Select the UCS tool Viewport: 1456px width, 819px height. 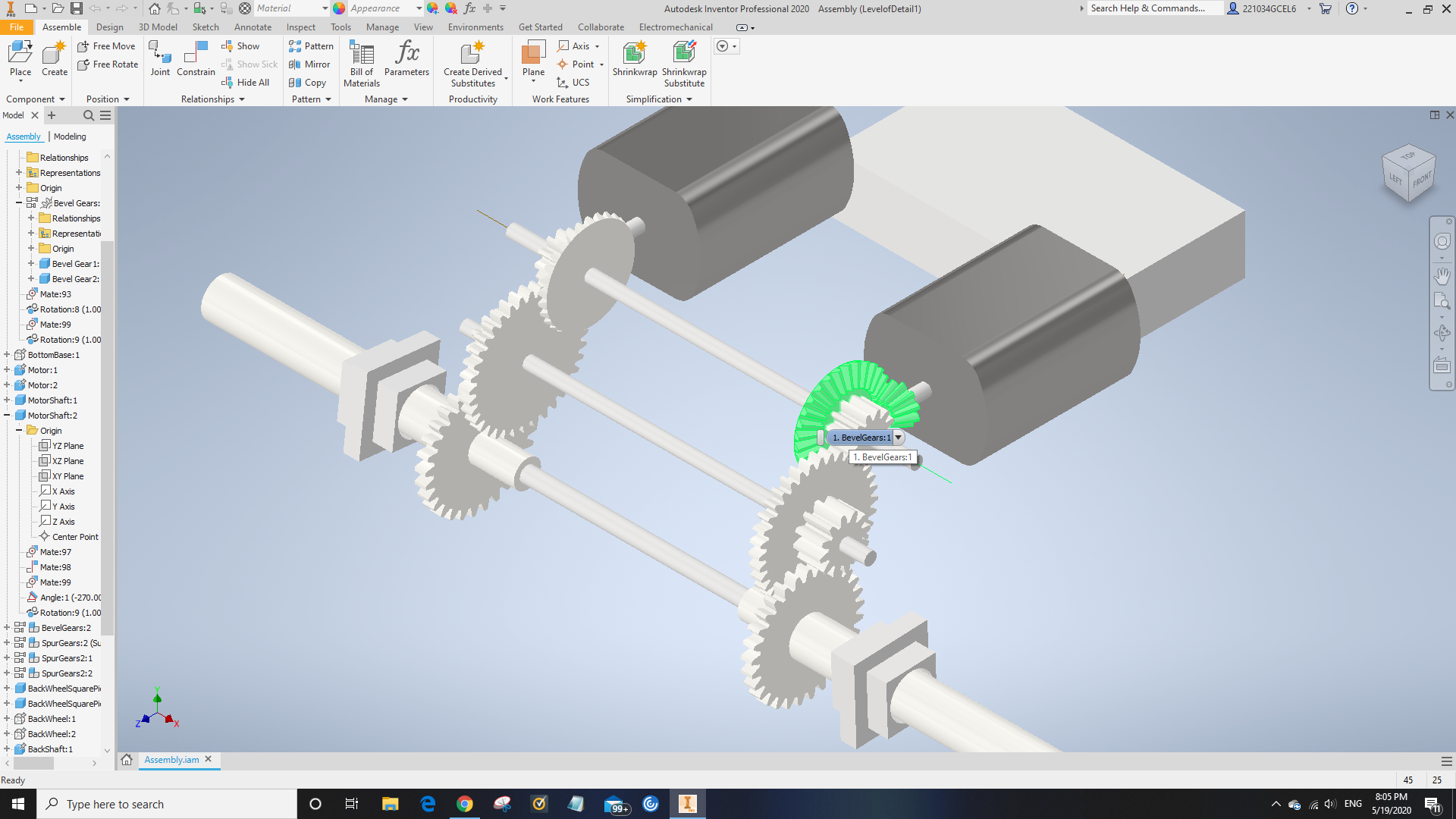579,83
